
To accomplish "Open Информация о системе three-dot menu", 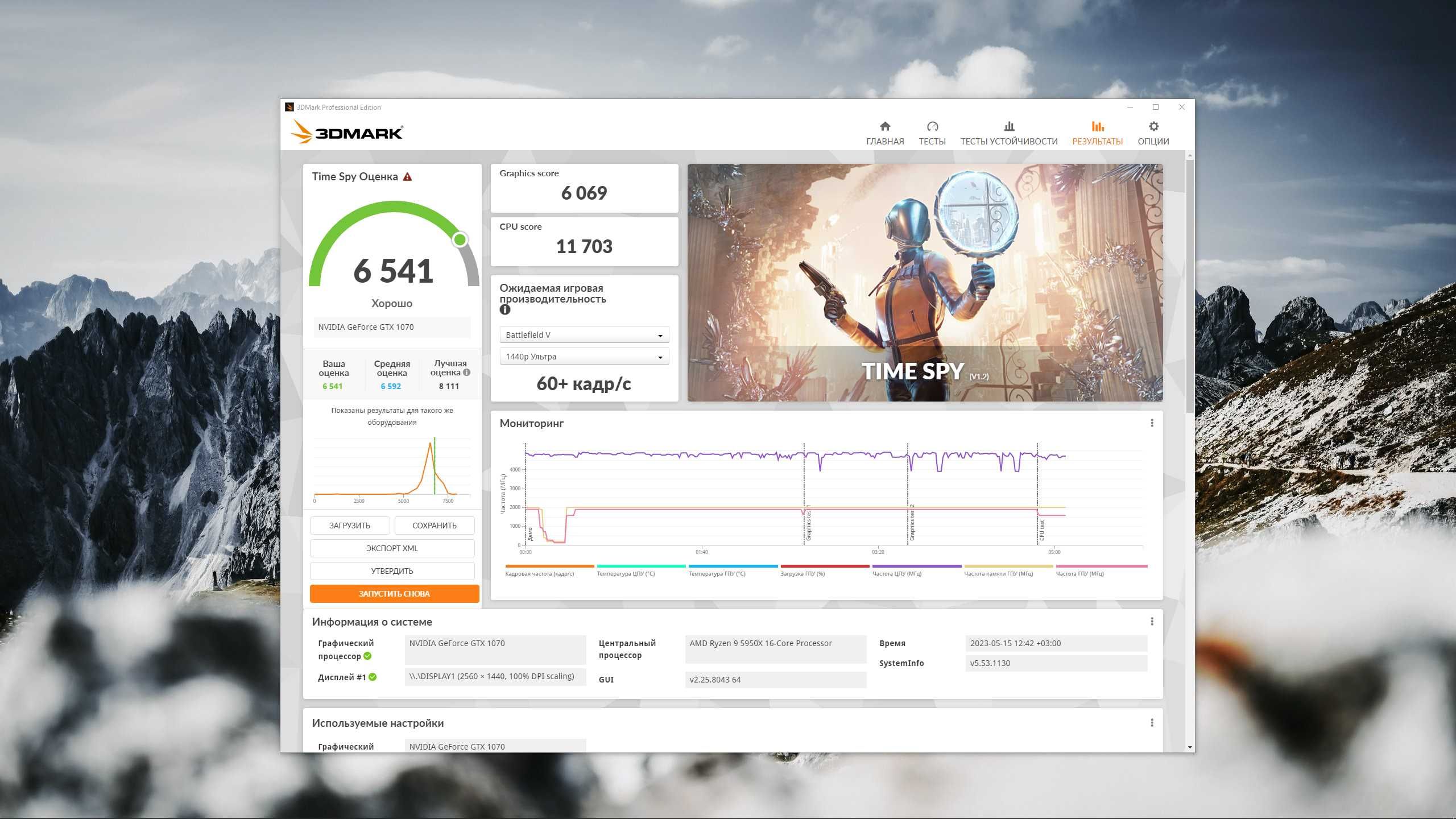I will click(x=1152, y=622).
